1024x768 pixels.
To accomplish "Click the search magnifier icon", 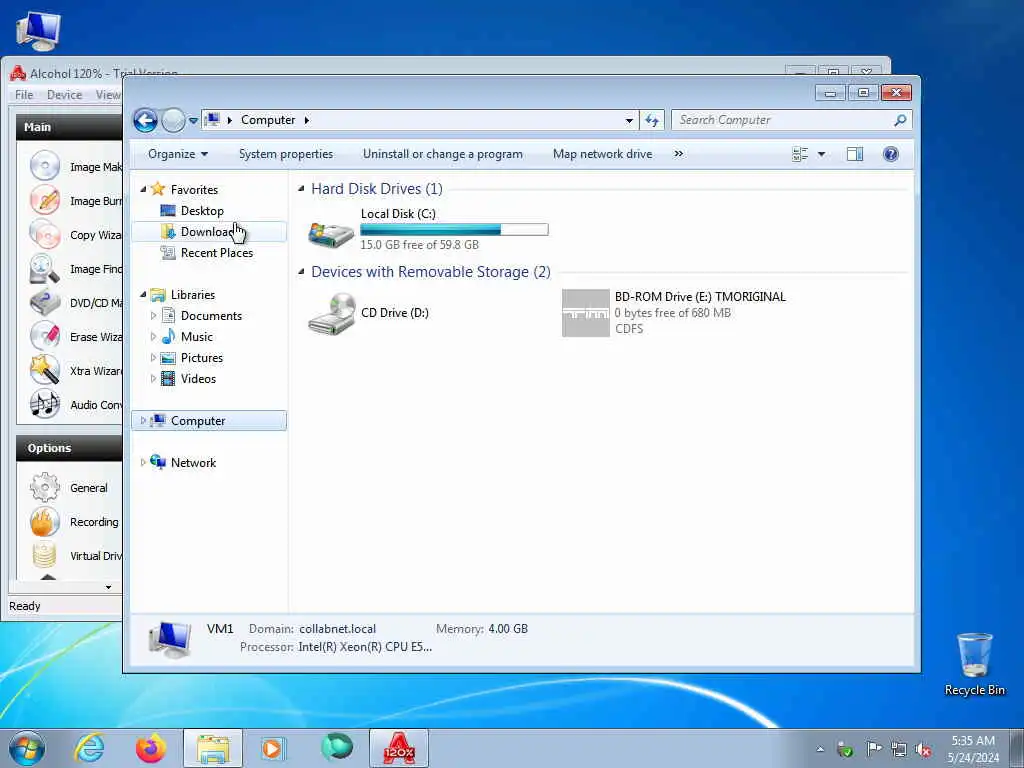I will (x=900, y=120).
